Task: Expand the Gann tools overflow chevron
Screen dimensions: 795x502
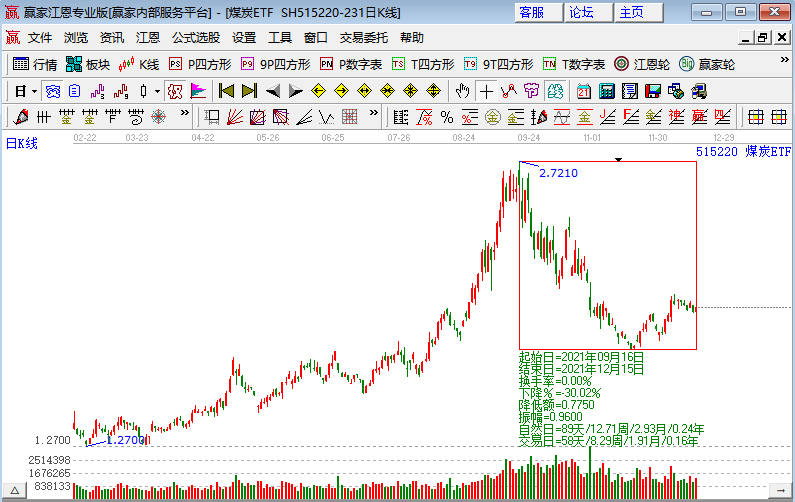Action: (374, 113)
